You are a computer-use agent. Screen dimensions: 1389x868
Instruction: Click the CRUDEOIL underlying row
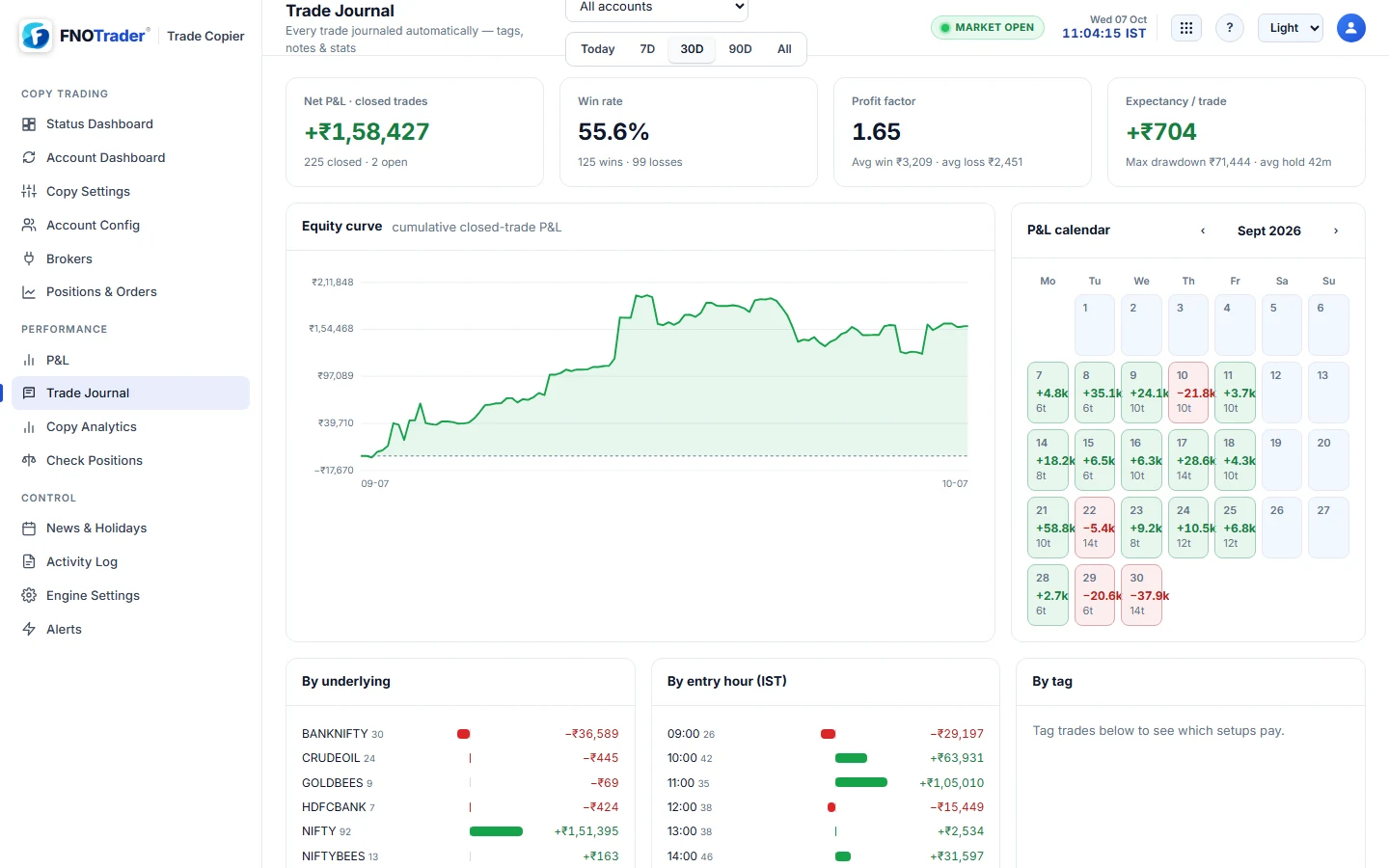pyautogui.click(x=460, y=758)
